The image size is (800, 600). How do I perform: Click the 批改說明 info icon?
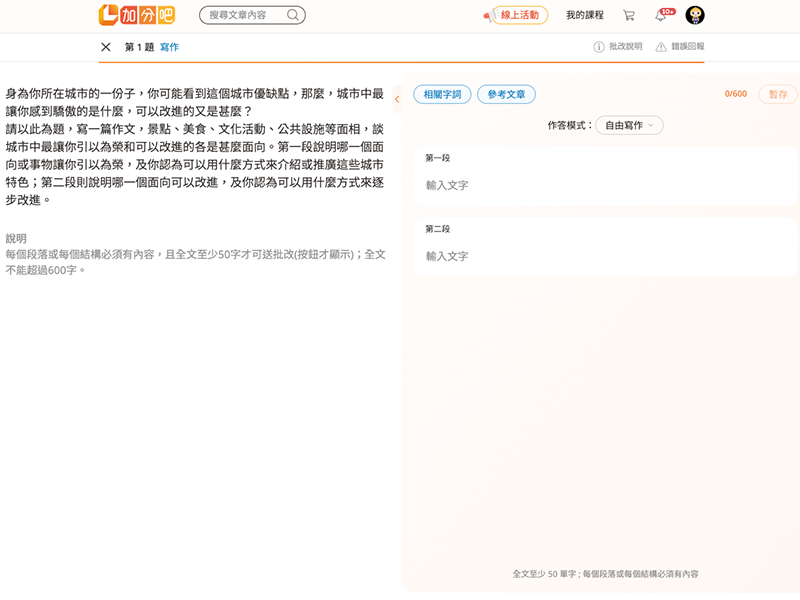coord(599,47)
